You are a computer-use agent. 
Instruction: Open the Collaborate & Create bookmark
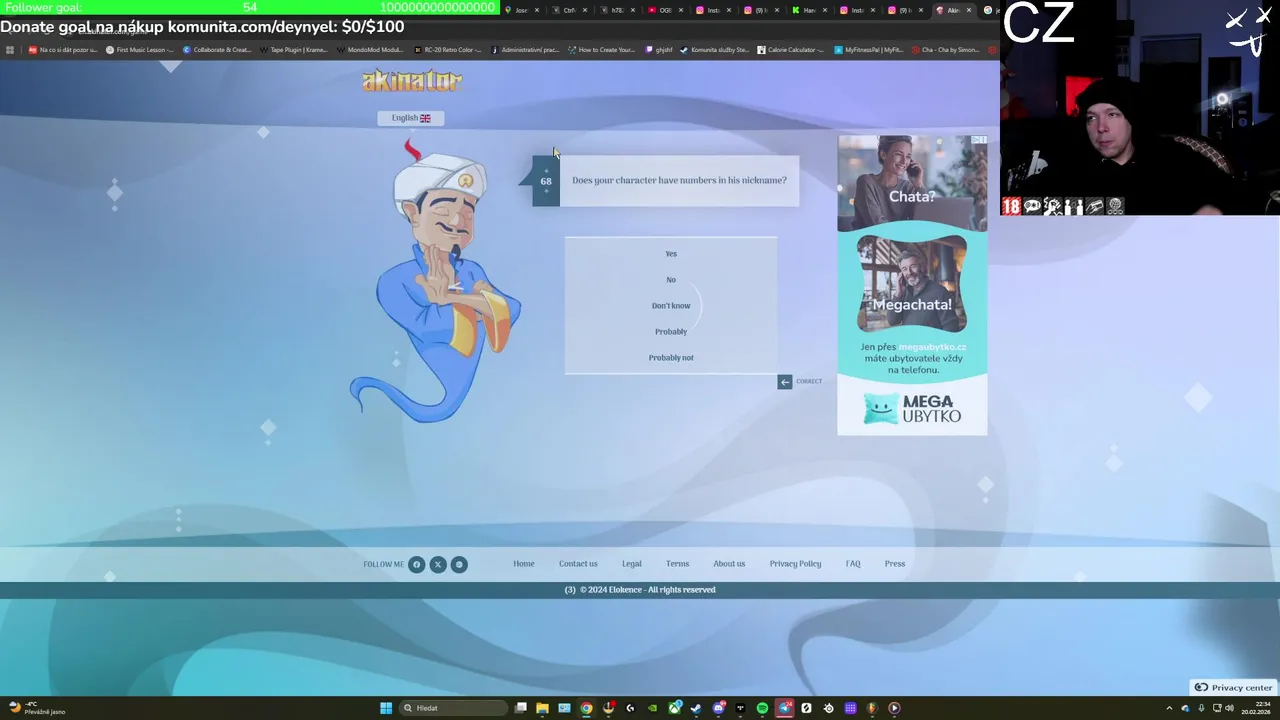coord(217,50)
